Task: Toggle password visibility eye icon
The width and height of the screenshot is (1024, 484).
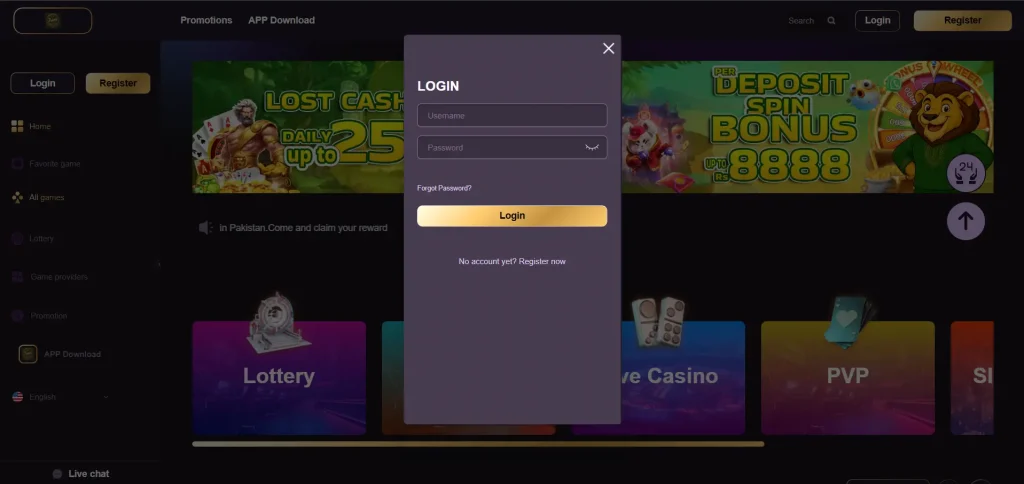Action: point(592,148)
